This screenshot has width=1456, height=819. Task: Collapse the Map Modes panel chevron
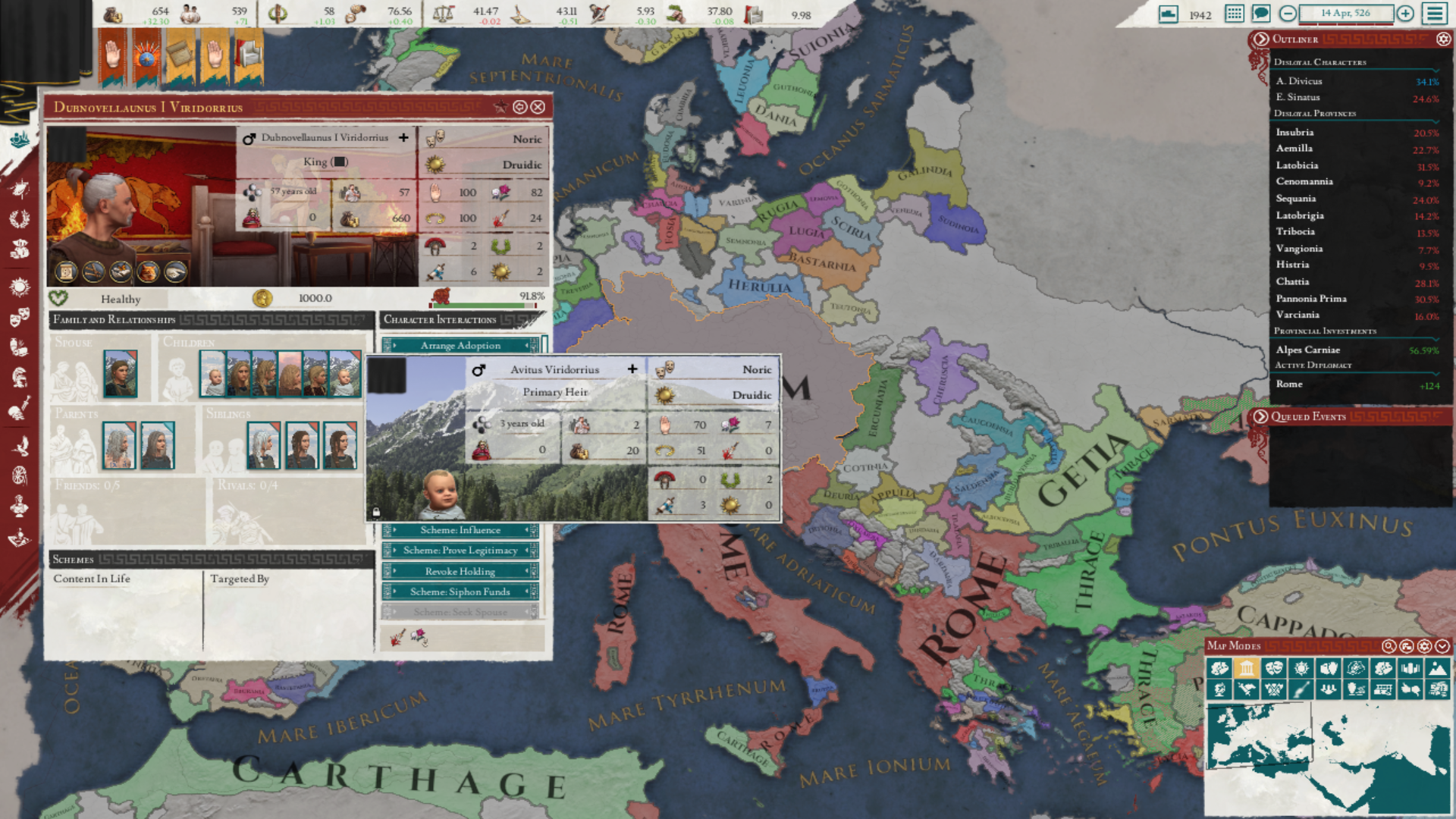1442,646
